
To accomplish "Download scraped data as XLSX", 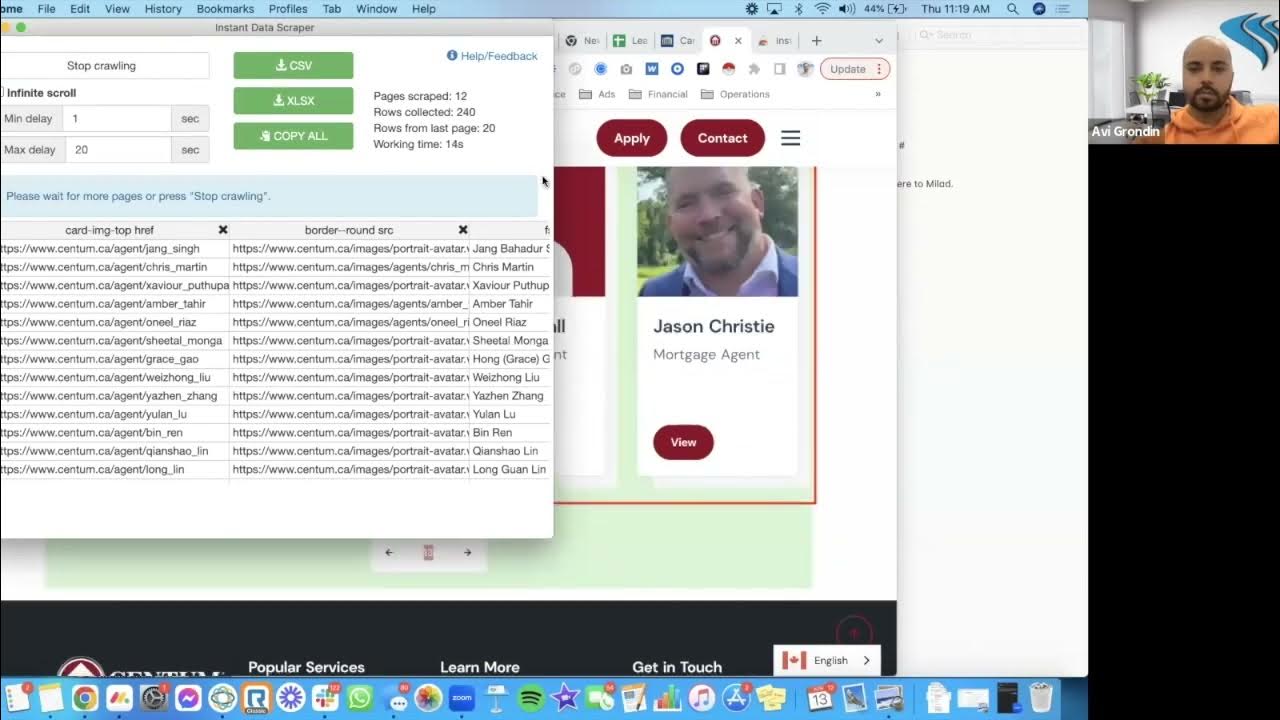I will (x=293, y=101).
